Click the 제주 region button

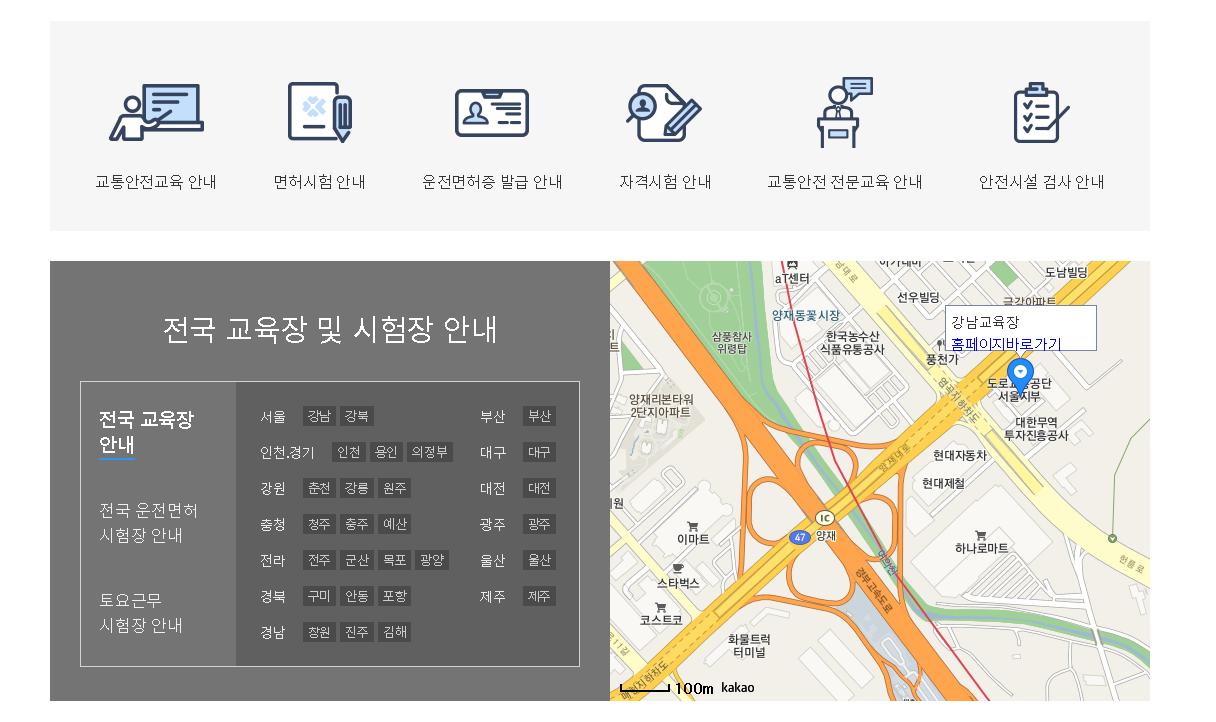coord(538,596)
